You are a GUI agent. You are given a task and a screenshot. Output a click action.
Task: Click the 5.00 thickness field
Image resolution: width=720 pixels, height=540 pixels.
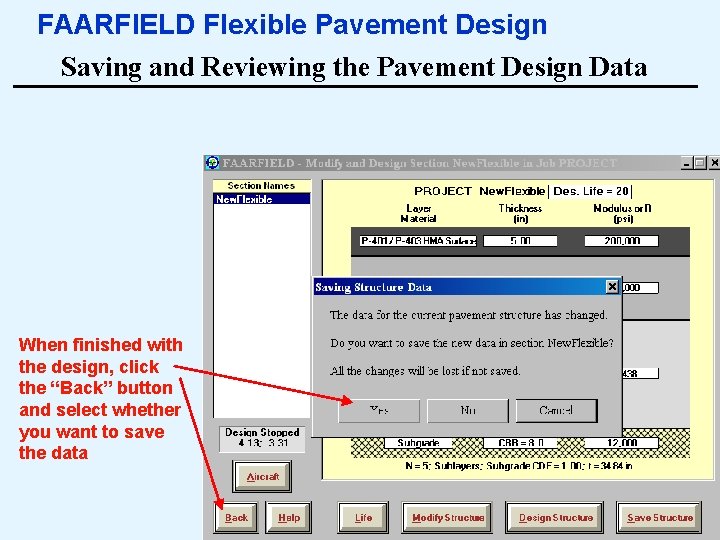coord(520,241)
